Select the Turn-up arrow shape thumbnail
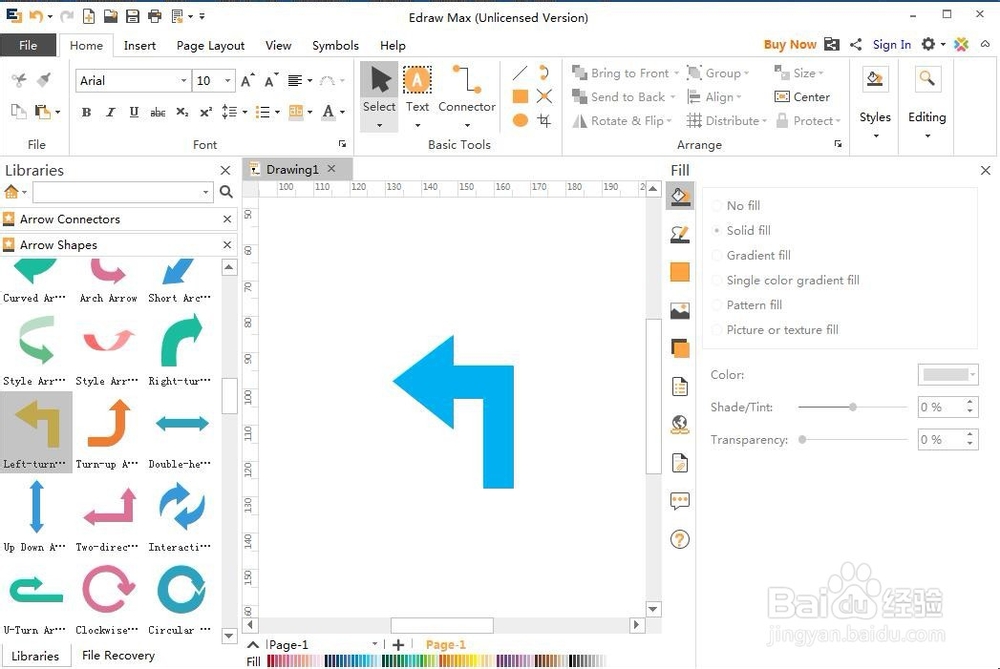 coord(108,431)
